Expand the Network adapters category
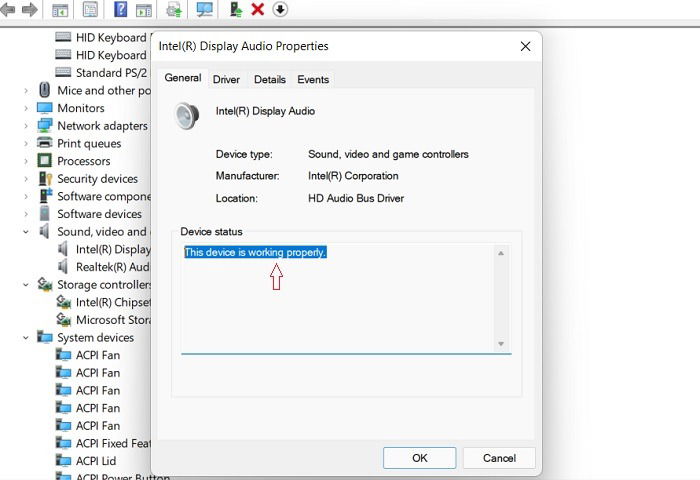This screenshot has height=480, width=700. (26, 126)
